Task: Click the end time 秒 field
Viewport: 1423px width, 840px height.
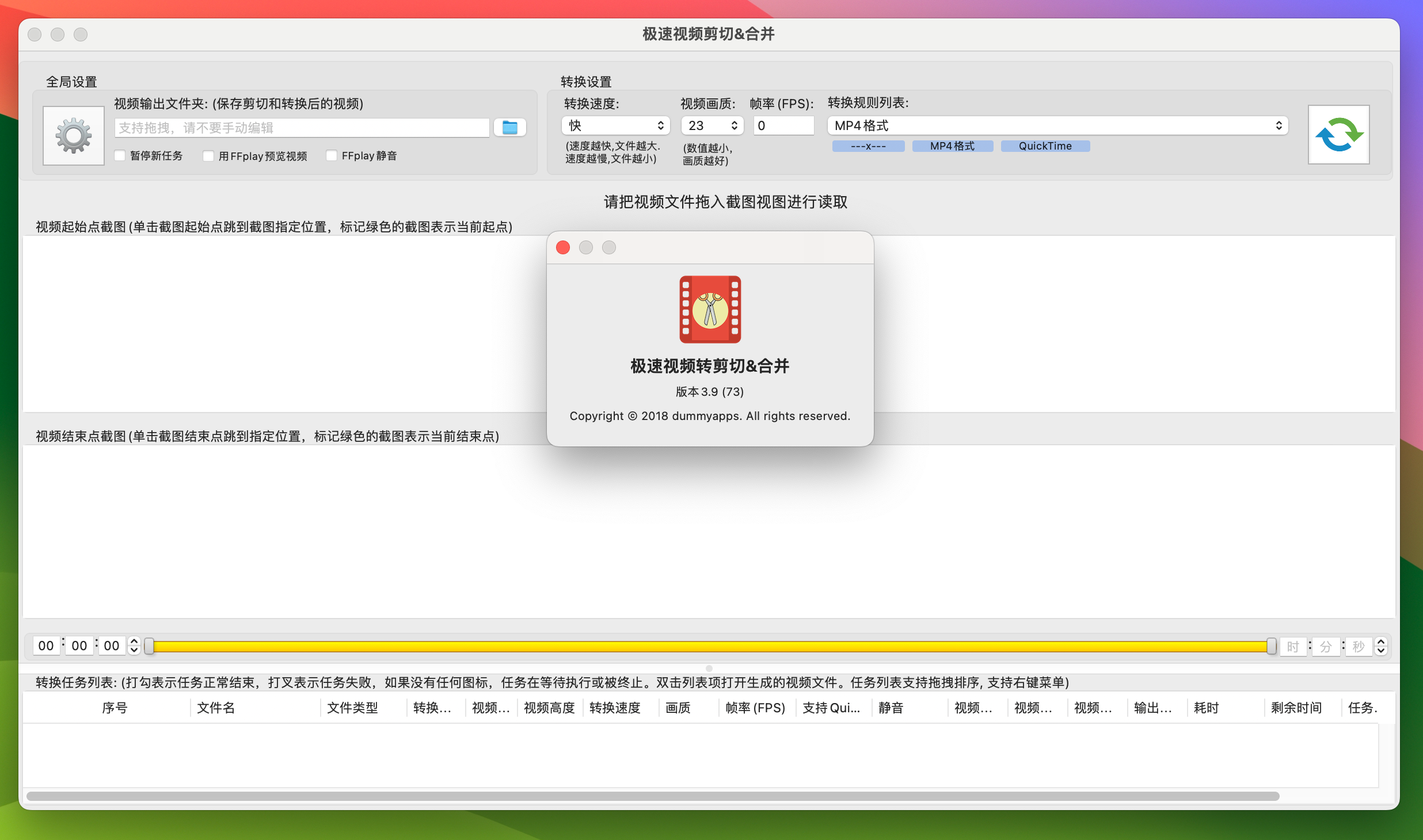Action: (1359, 647)
